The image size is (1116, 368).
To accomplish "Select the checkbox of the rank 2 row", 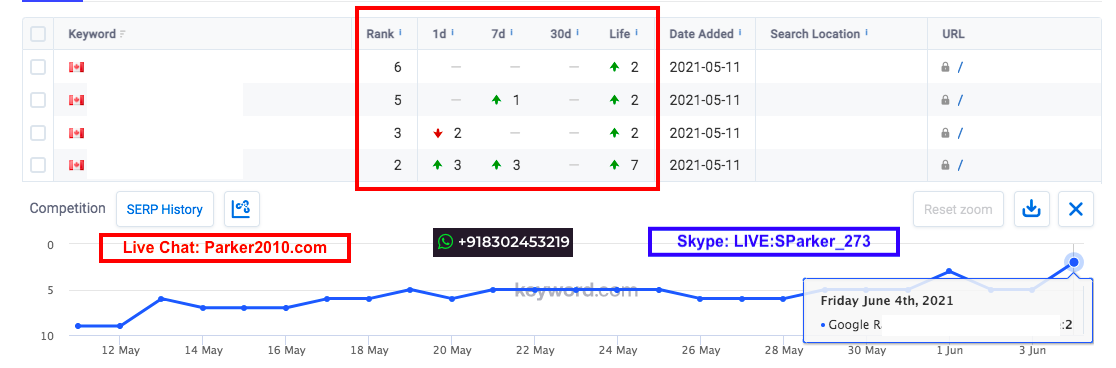I will [38, 165].
